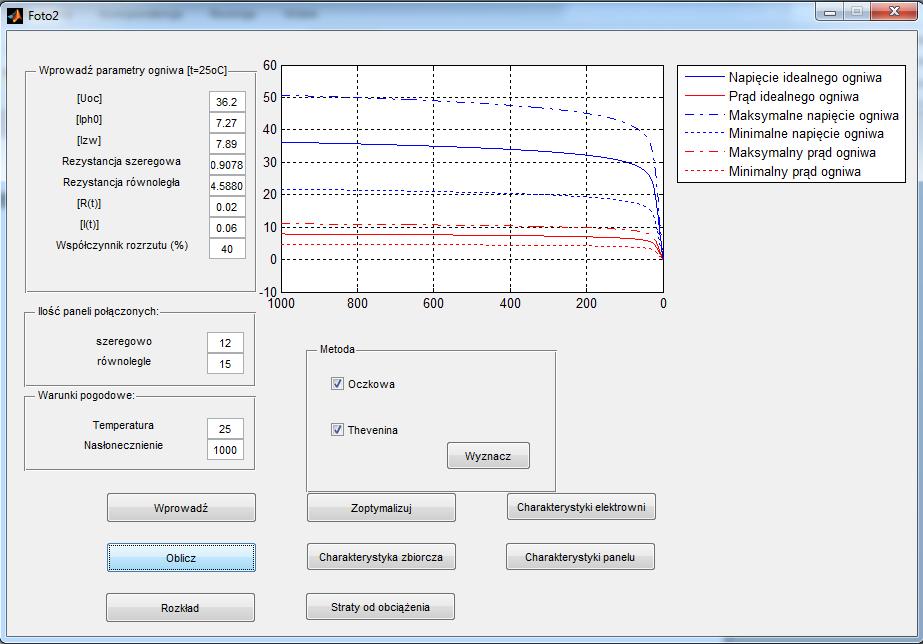Click legend entry Maksymalny prąd ogniwa

point(781,152)
